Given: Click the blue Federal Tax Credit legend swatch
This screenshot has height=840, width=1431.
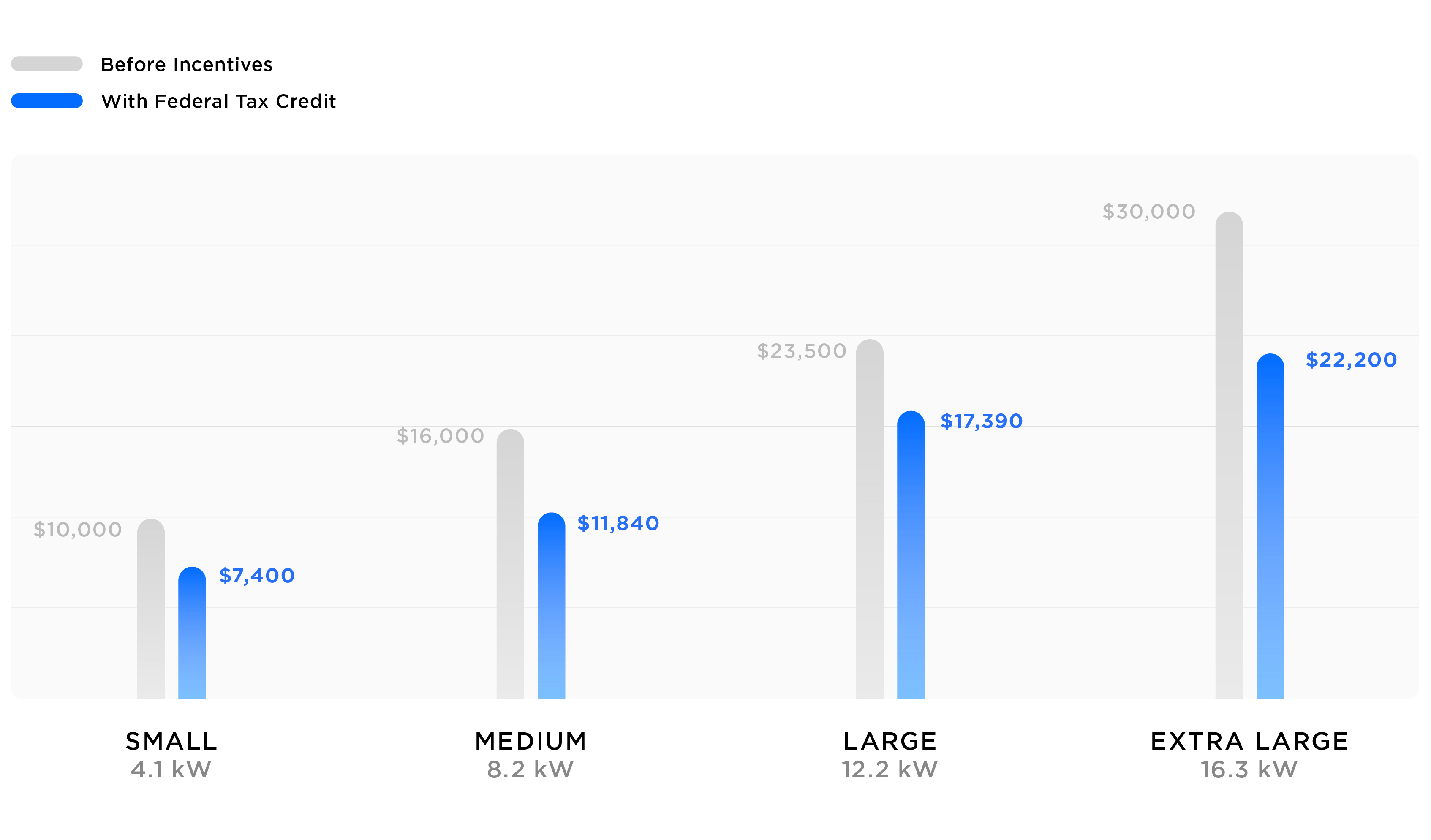Looking at the screenshot, I should click(47, 101).
